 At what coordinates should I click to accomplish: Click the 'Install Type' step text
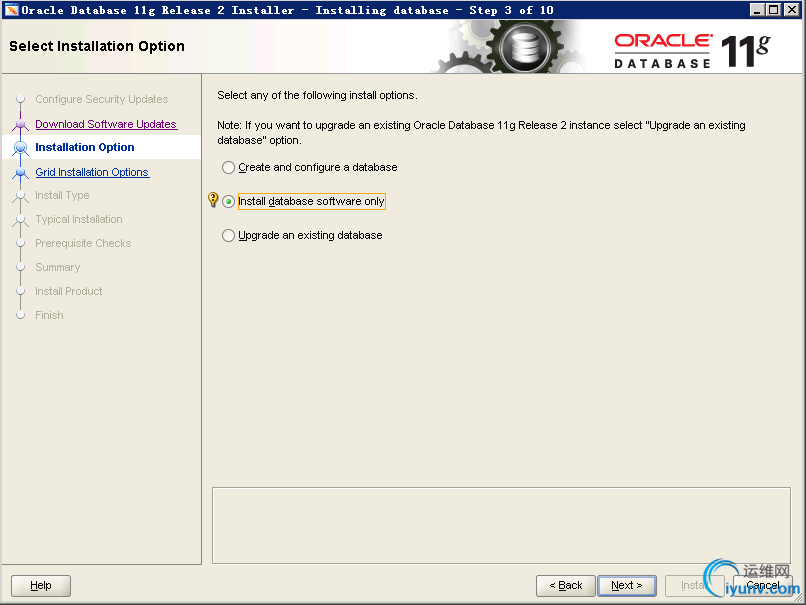coord(62,195)
